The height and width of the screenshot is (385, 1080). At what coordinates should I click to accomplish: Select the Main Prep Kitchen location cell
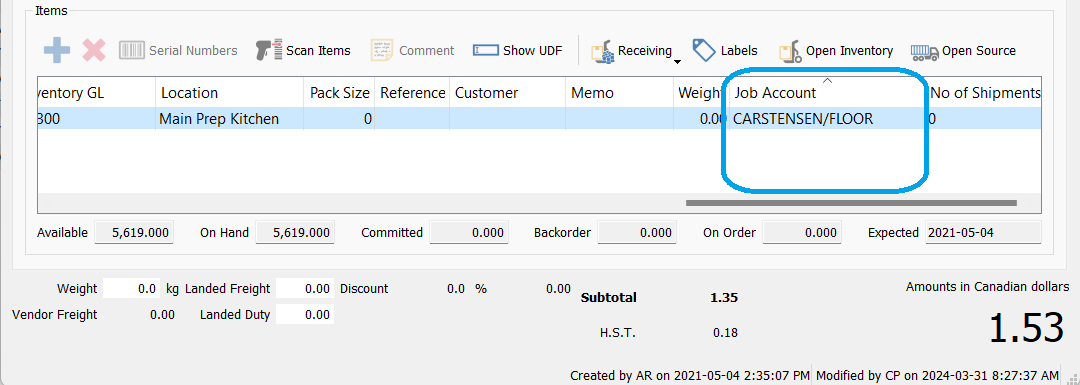230,118
